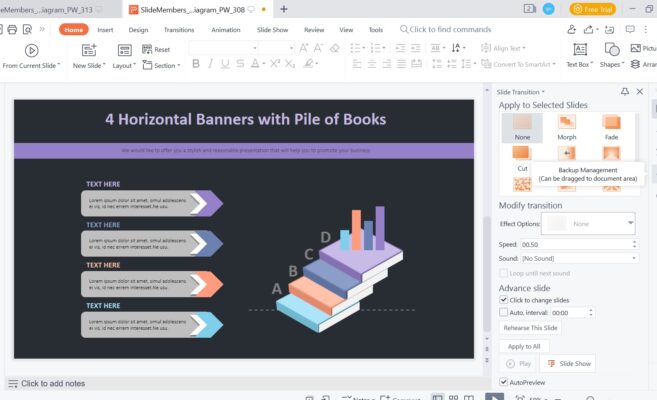Click the Play button in transition panel
The height and width of the screenshot is (400, 657).
point(519,364)
